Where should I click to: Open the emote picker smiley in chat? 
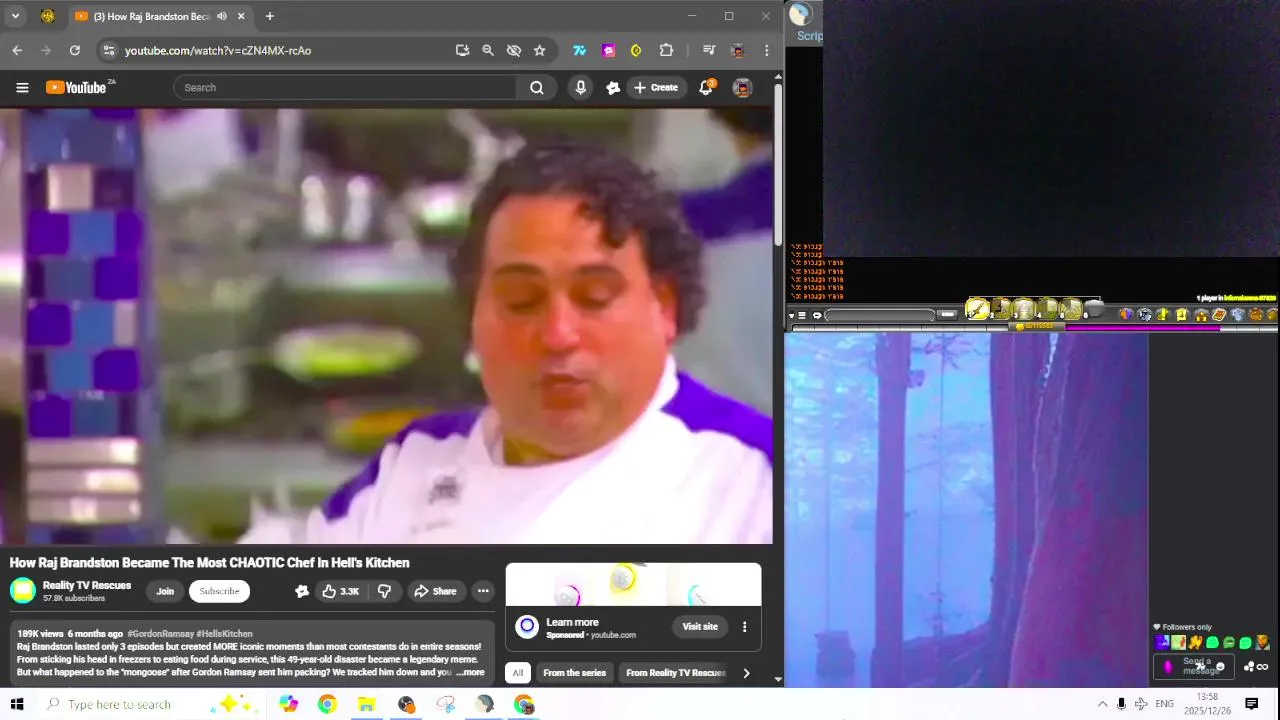[x=1220, y=667]
